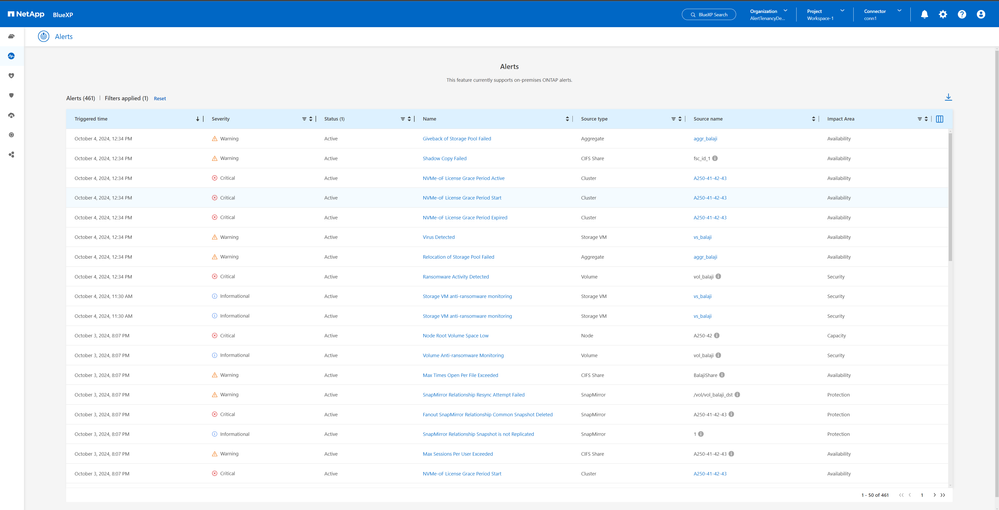
Task: Download the alerts list via download icon
Action: click(x=948, y=97)
